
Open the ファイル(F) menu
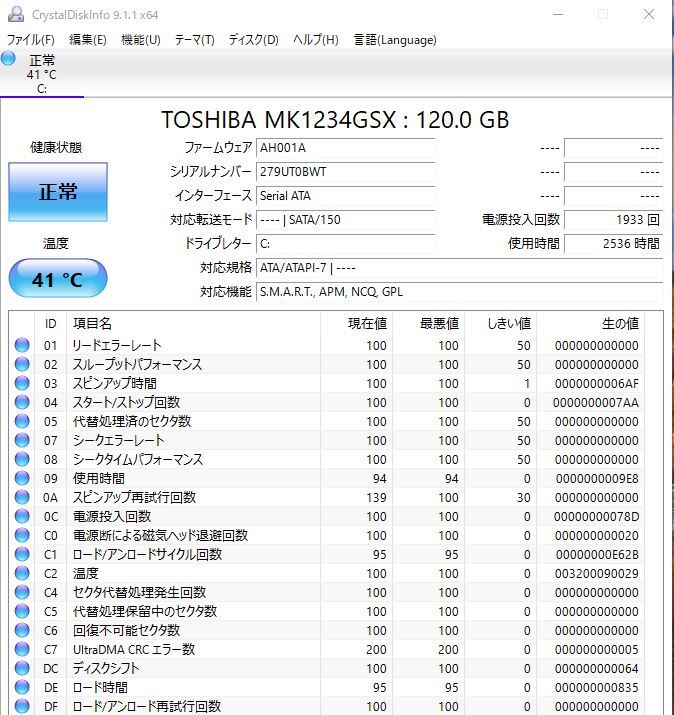(x=31, y=40)
